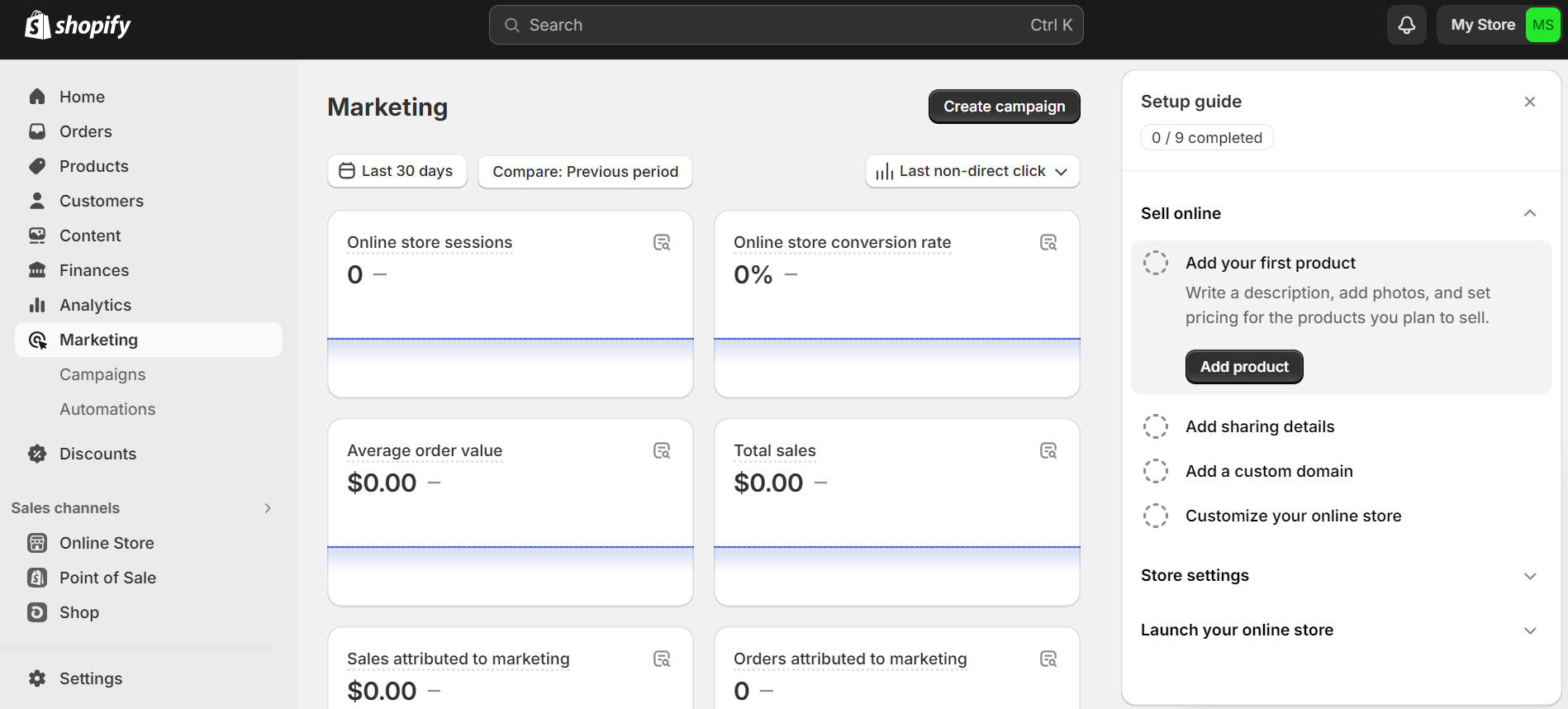Open Finances from the sidebar
Image resolution: width=1568 pixels, height=709 pixels.
[x=149, y=270]
